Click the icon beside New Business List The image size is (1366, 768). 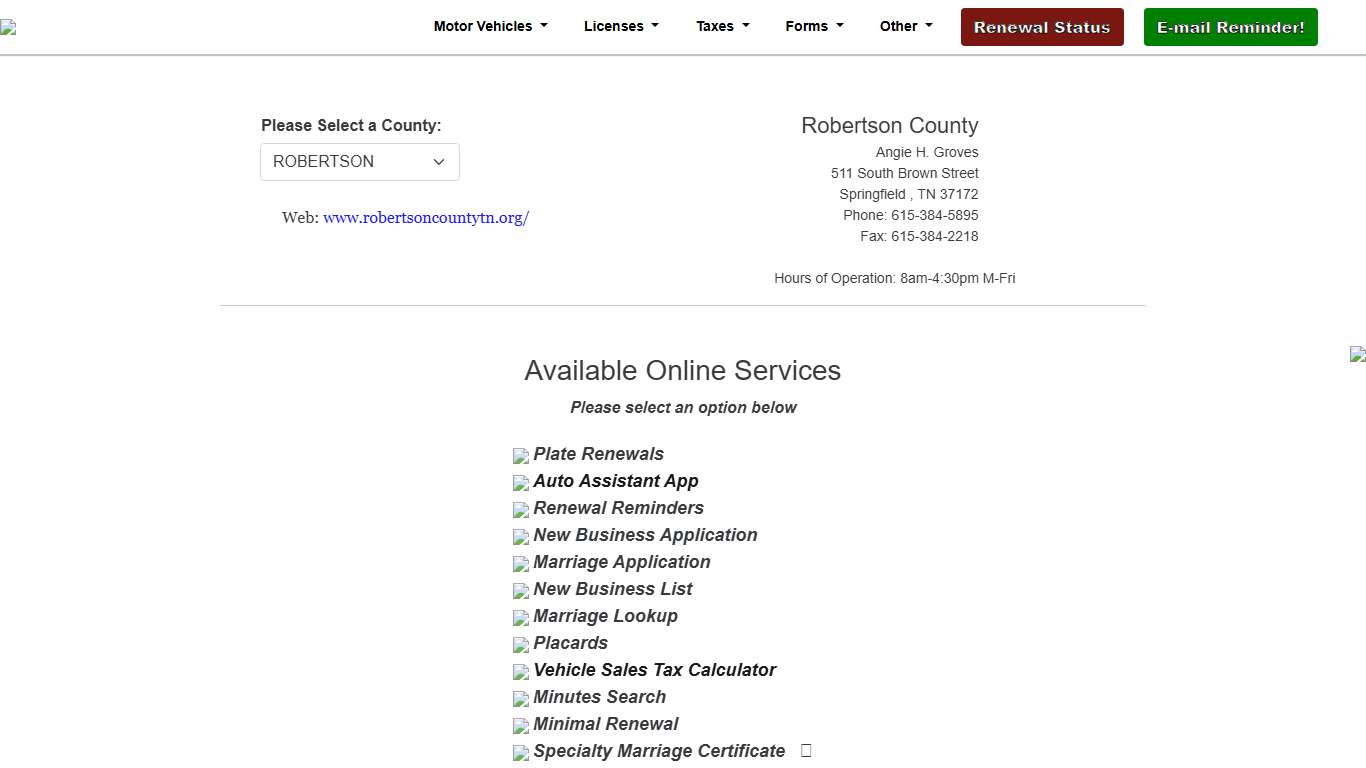(521, 591)
